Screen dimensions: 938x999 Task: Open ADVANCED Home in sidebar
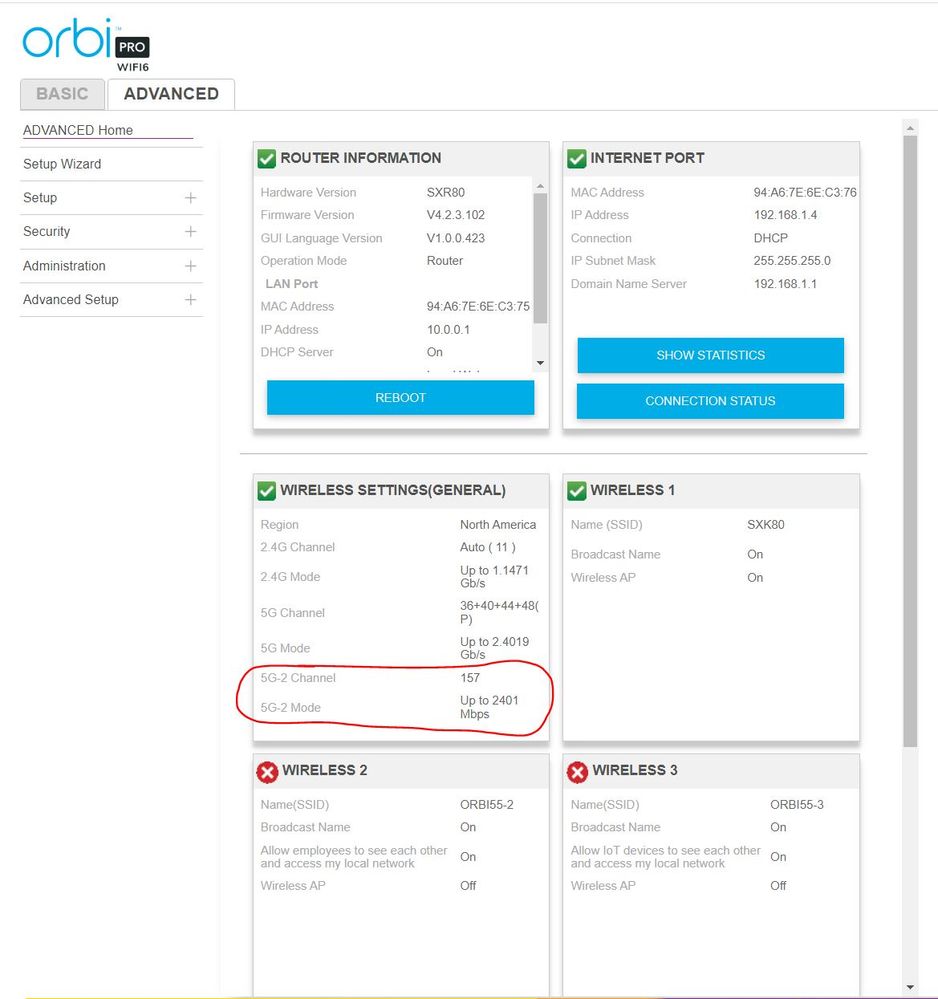[78, 130]
